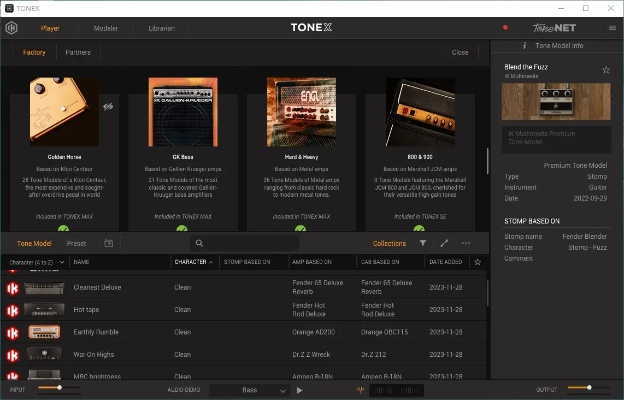624x400 pixels.
Task: Click the tuner icon in bottom bar
Action: point(359,390)
